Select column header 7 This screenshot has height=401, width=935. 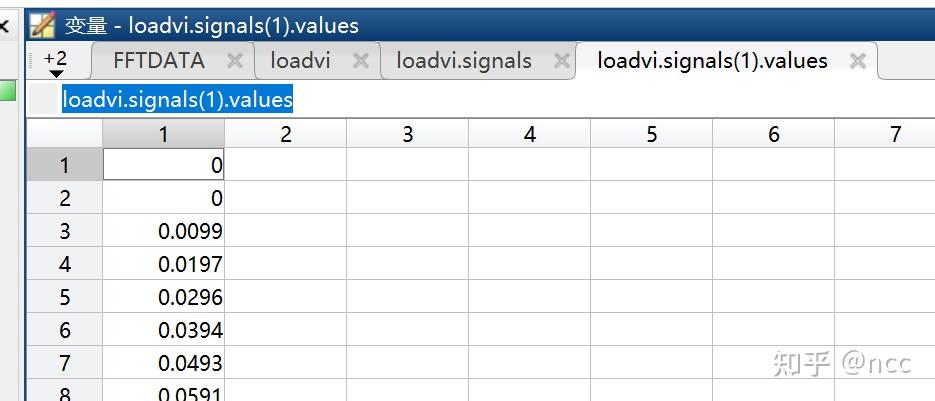[x=895, y=134]
